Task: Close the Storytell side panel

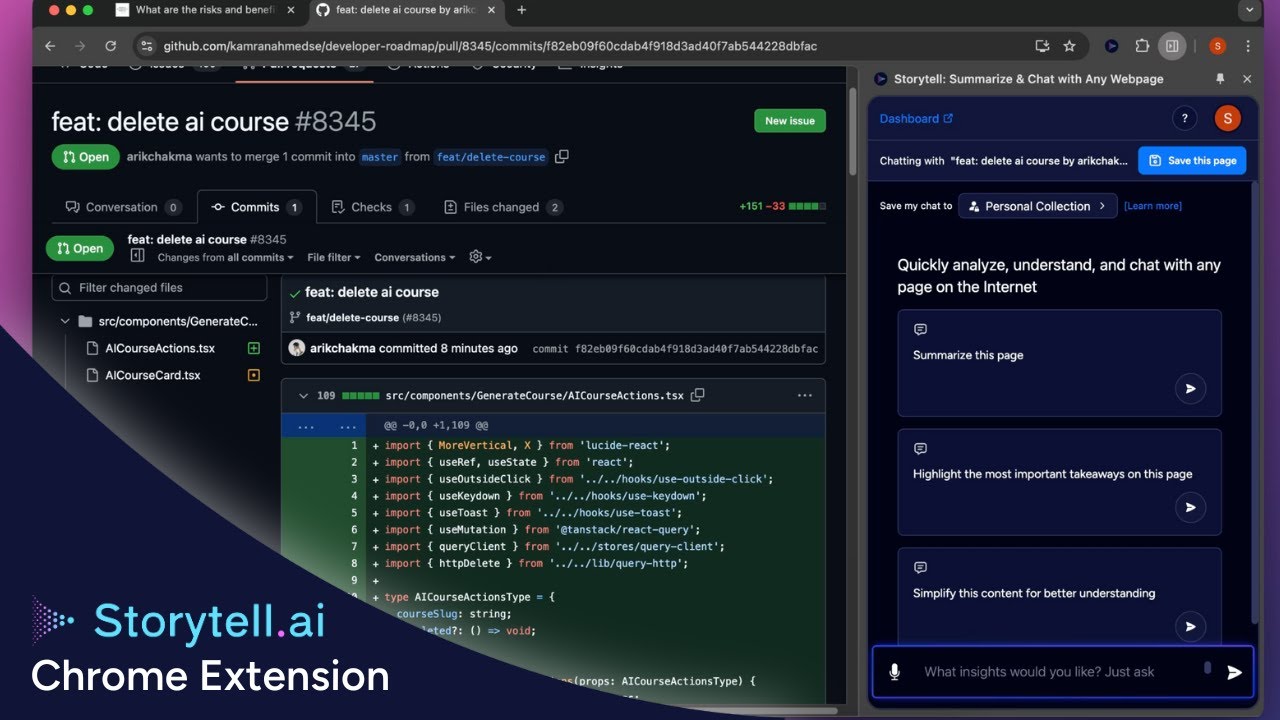Action: (1246, 78)
